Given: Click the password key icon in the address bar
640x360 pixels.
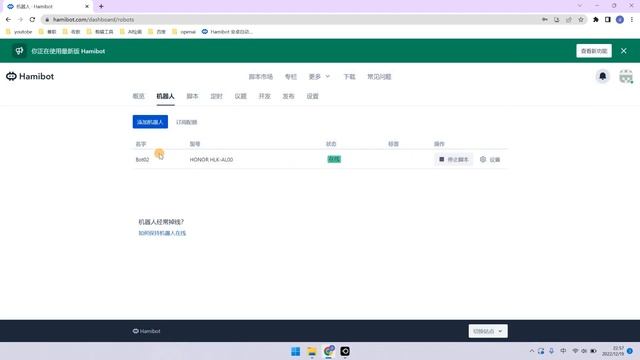Looking at the screenshot, I should (545, 20).
